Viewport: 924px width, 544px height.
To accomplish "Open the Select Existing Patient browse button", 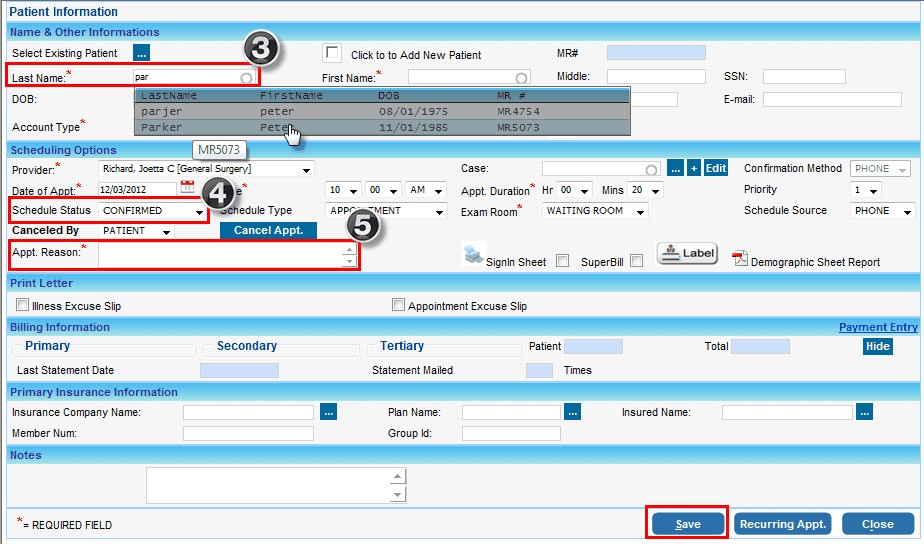I will [x=141, y=53].
